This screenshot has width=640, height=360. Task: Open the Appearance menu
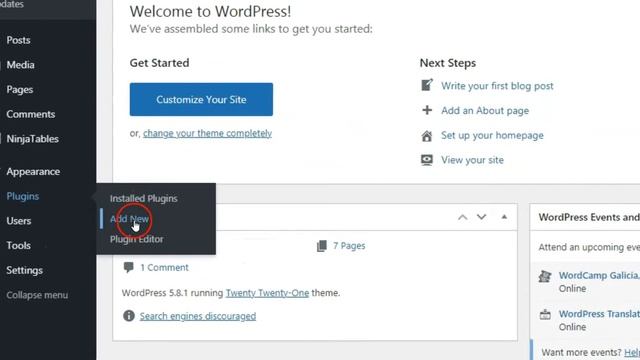pos(33,171)
